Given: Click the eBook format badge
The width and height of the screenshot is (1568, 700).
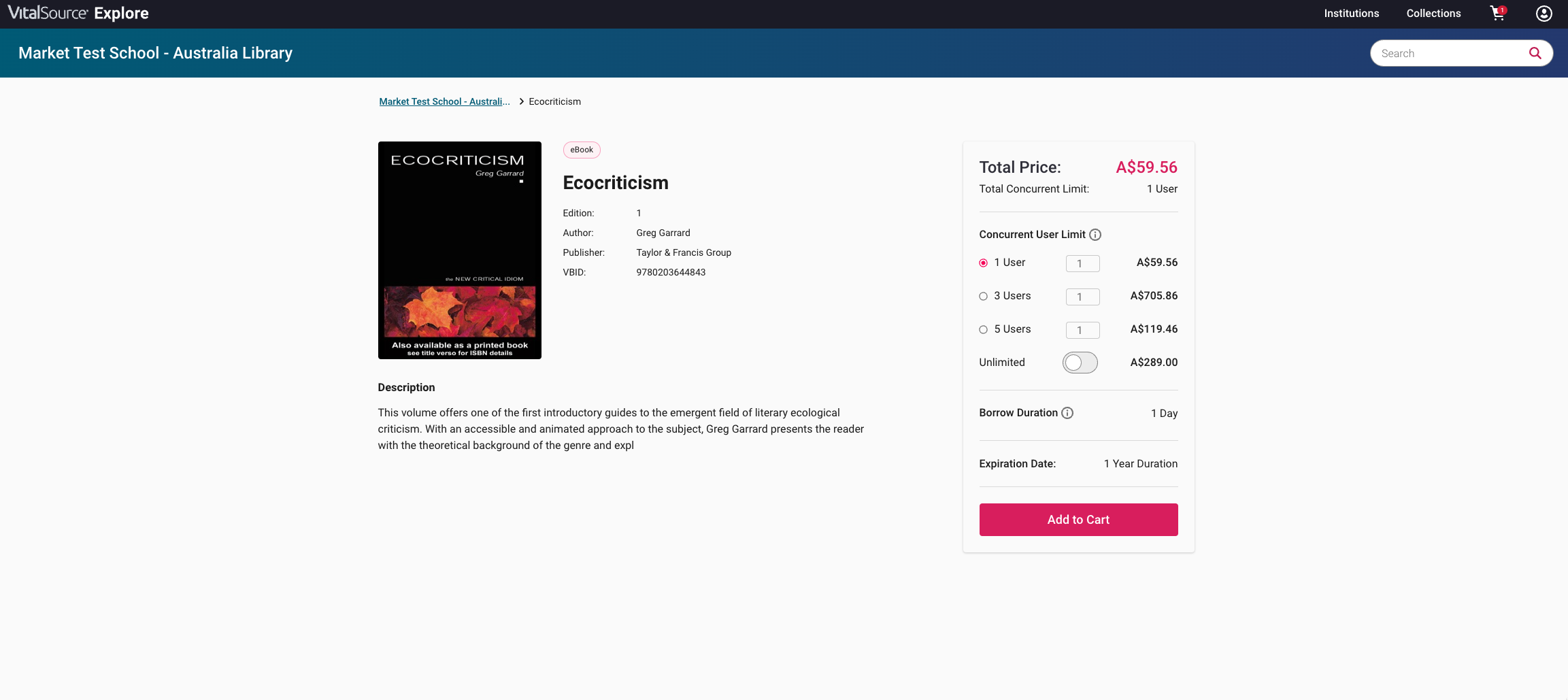Looking at the screenshot, I should (582, 150).
